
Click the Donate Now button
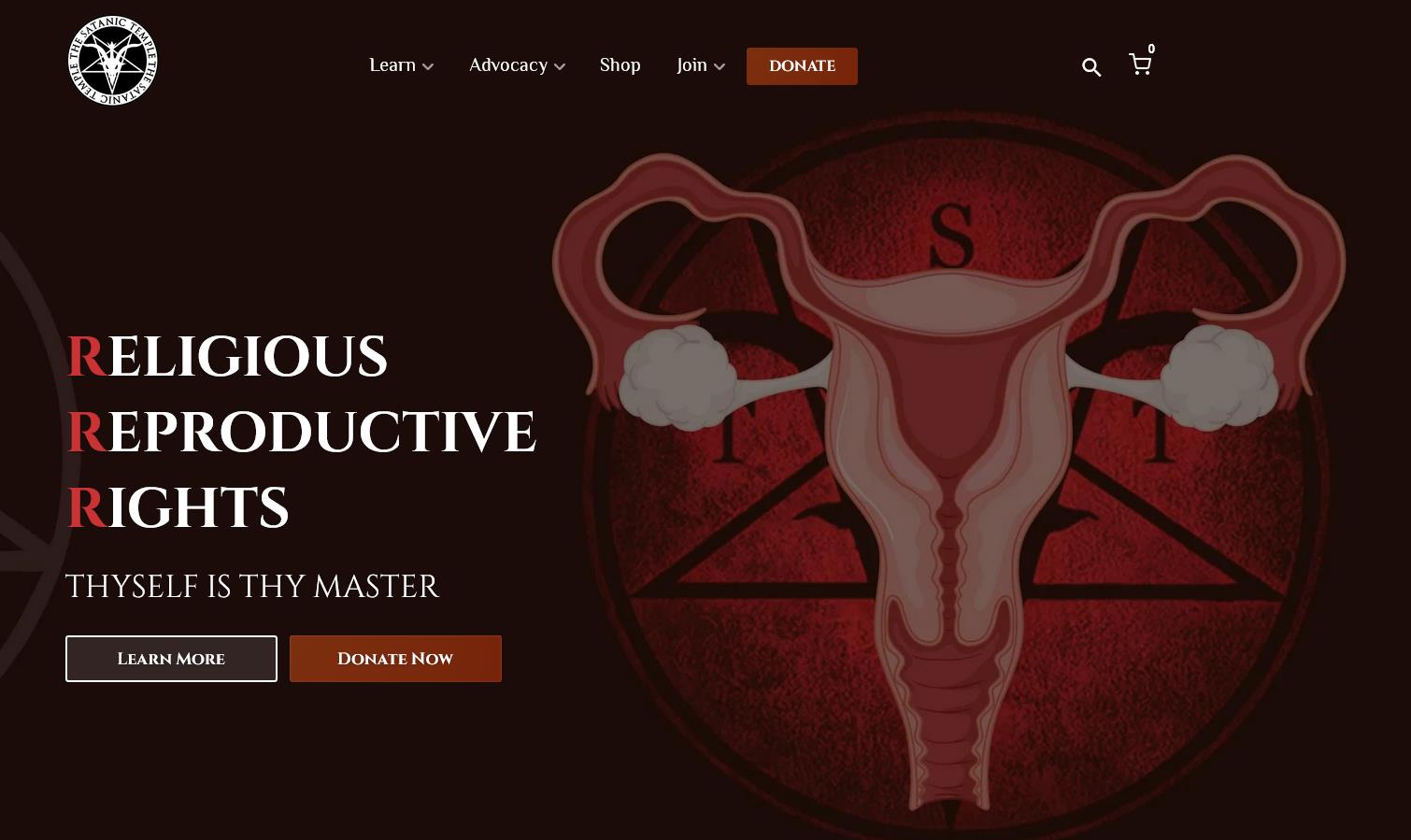[x=395, y=659]
